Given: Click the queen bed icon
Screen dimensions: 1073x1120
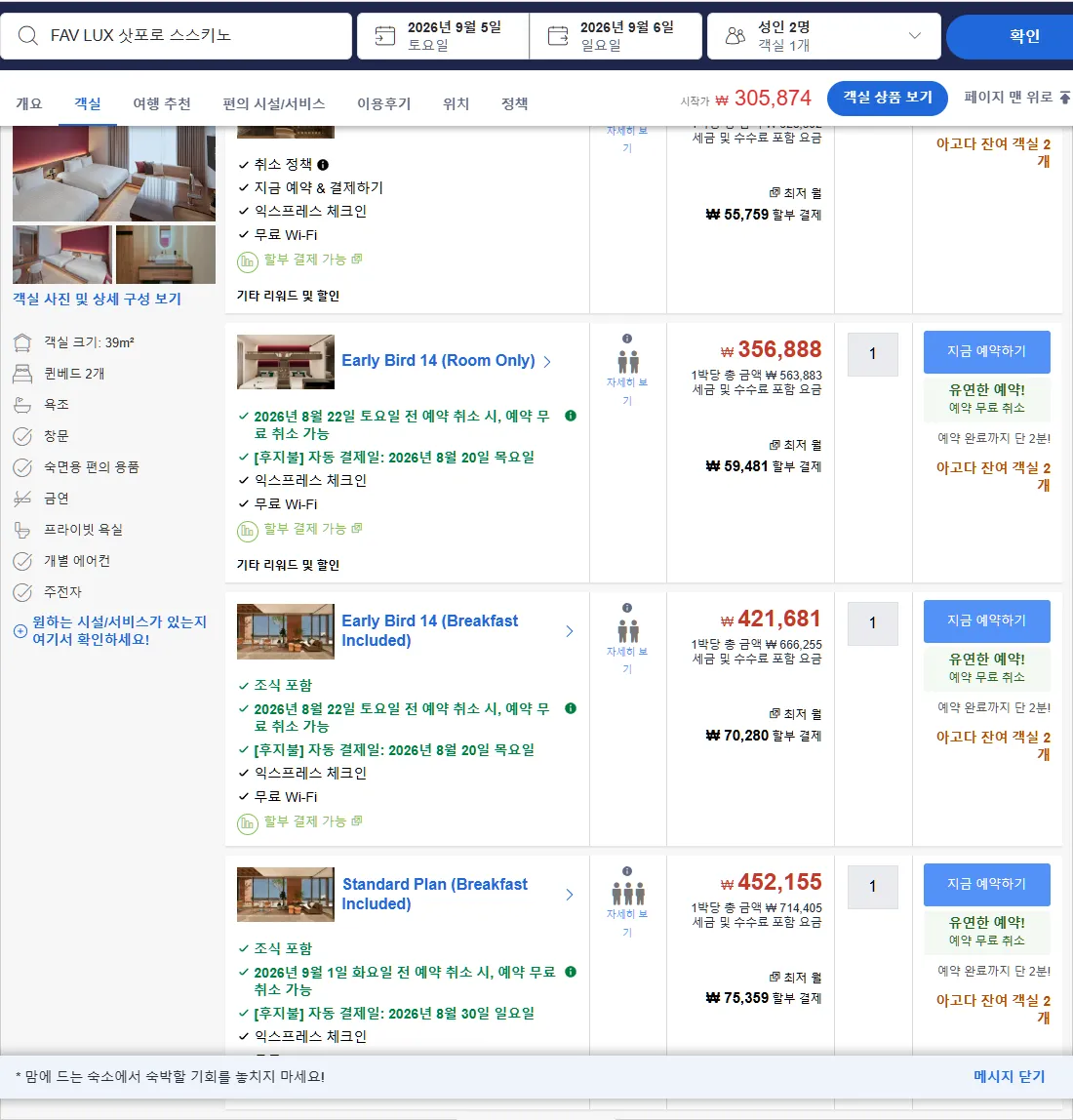Looking at the screenshot, I should [x=22, y=374].
